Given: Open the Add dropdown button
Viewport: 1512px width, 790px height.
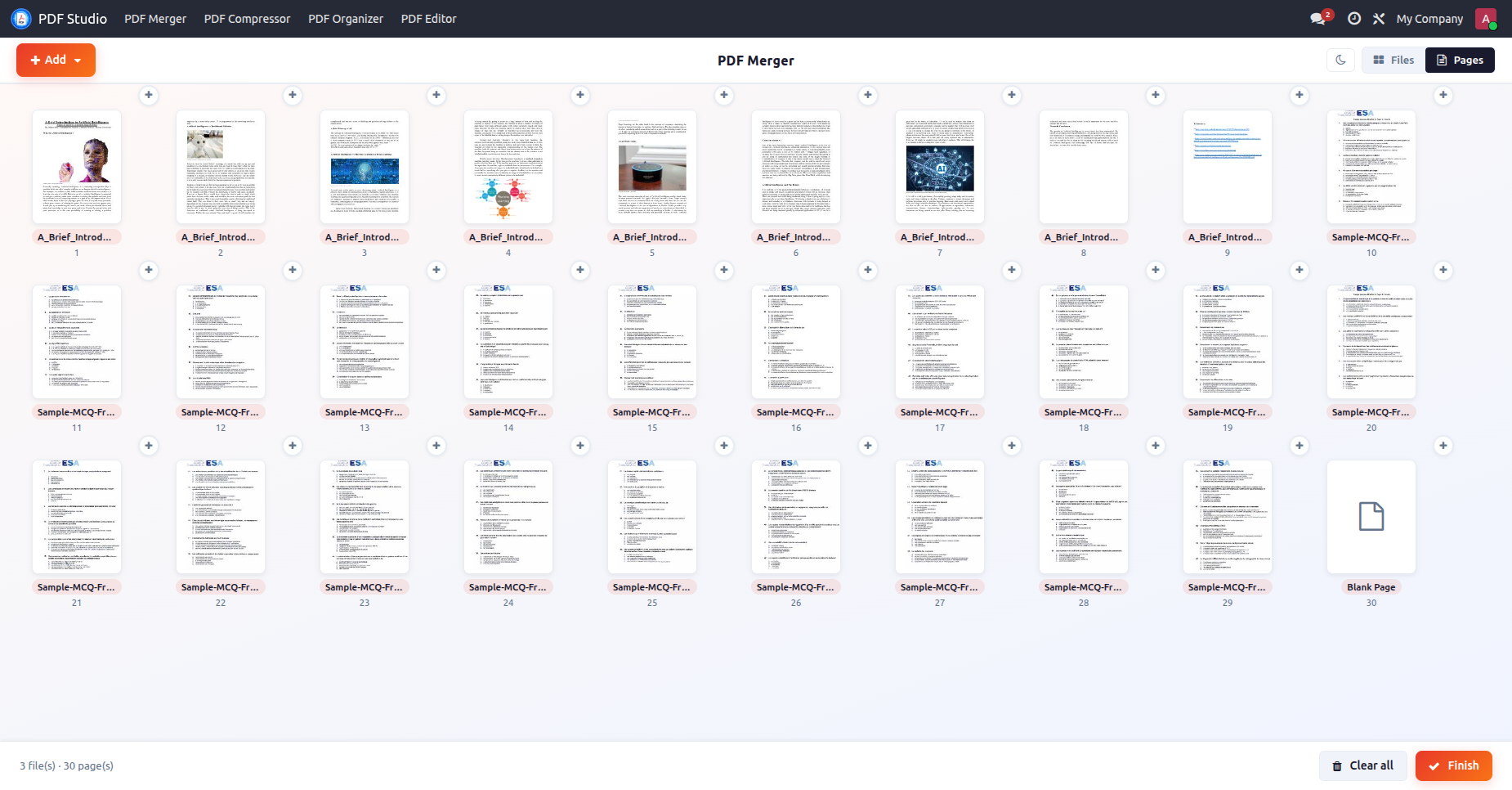Looking at the screenshot, I should 56,60.
